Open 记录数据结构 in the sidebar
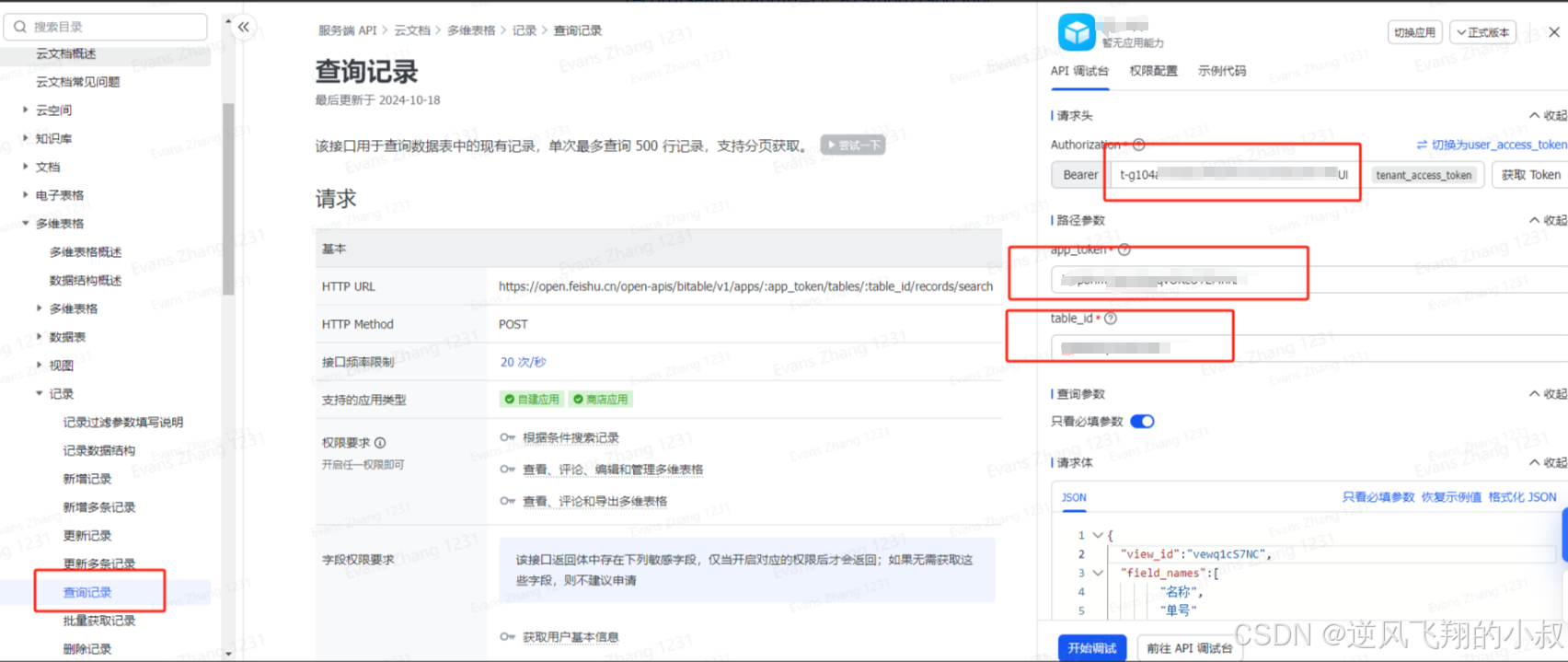 click(99, 450)
